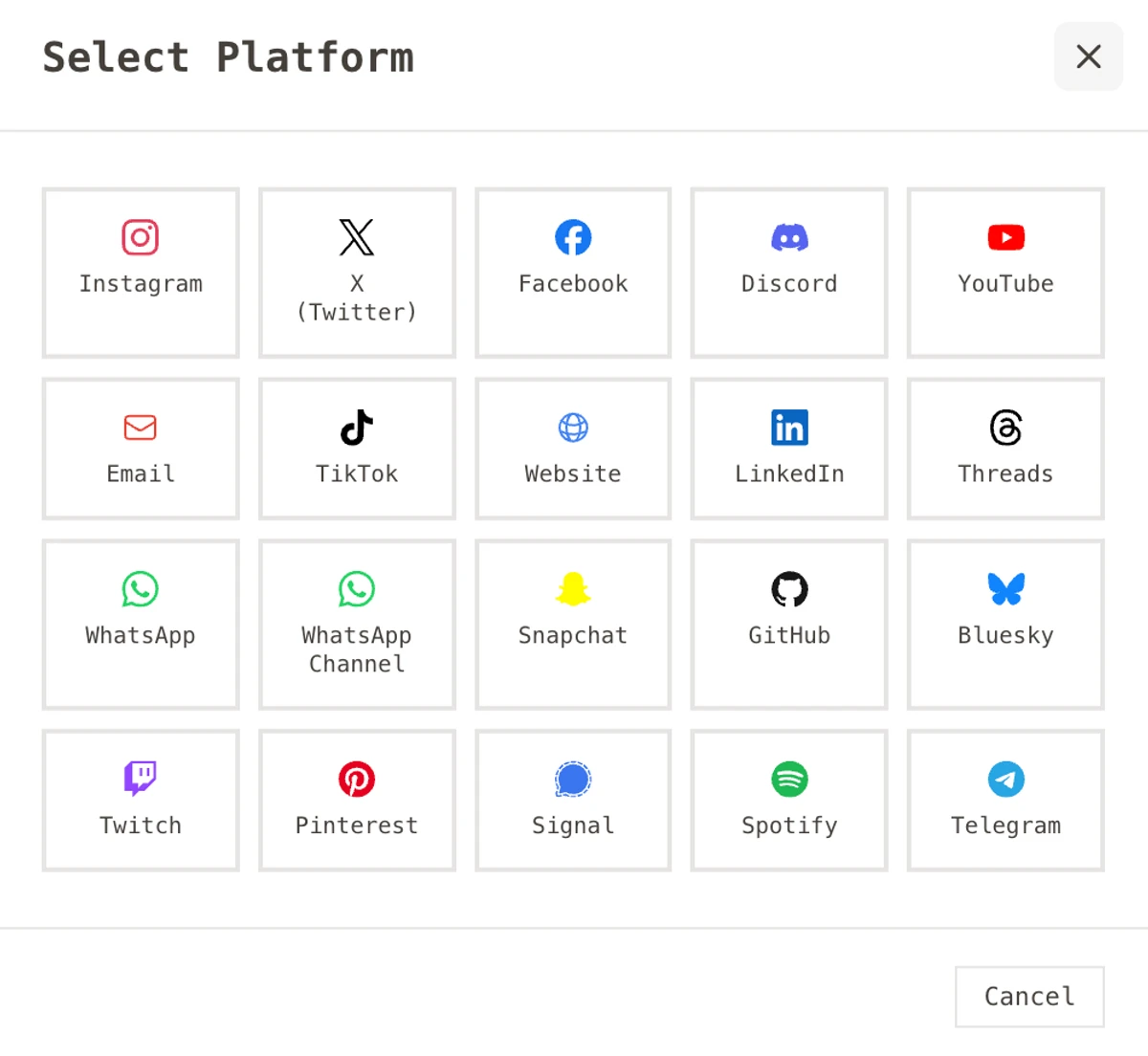Choose the X (Twitter) logo

click(x=357, y=237)
